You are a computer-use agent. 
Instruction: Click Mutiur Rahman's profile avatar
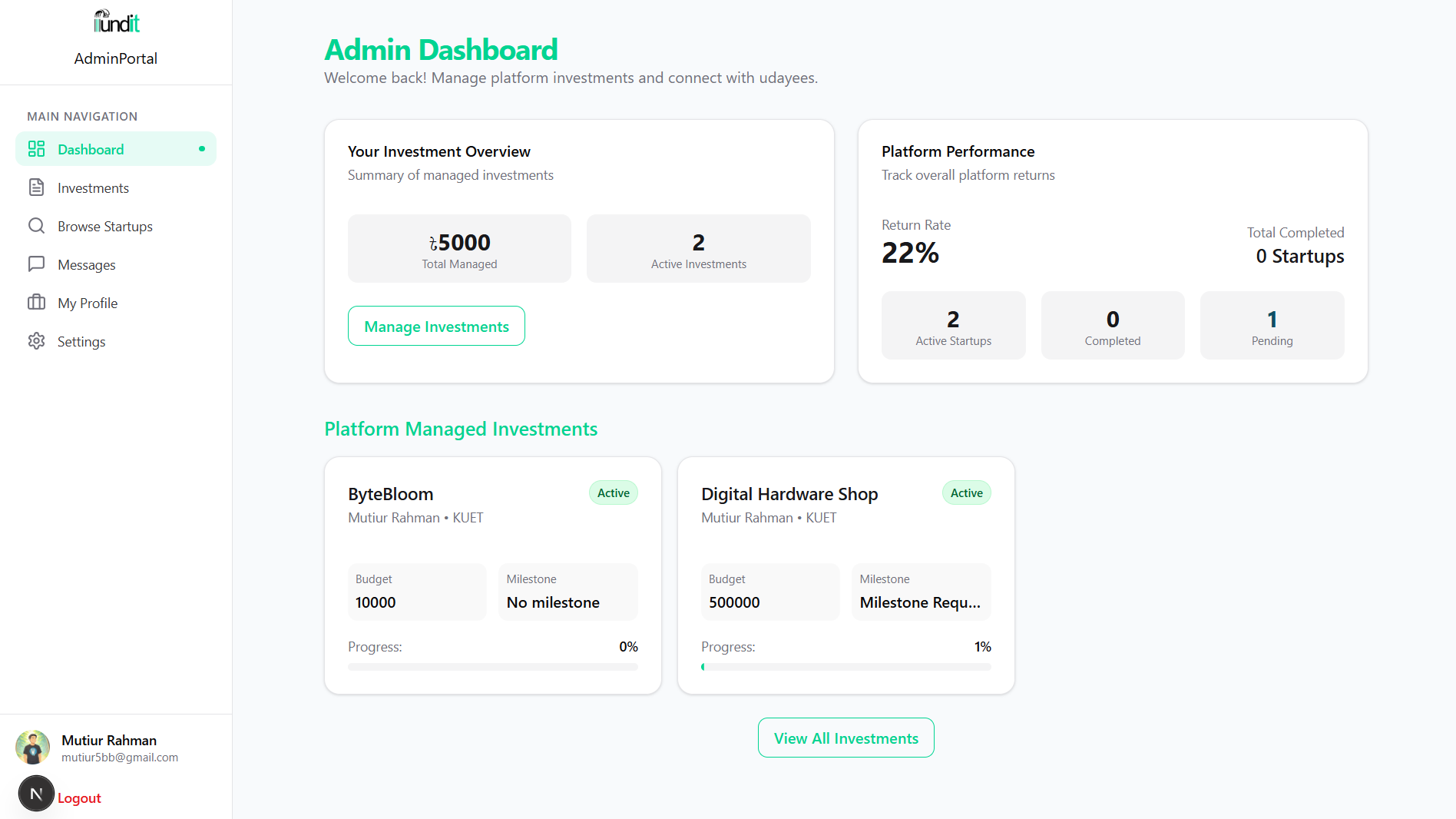click(x=32, y=748)
